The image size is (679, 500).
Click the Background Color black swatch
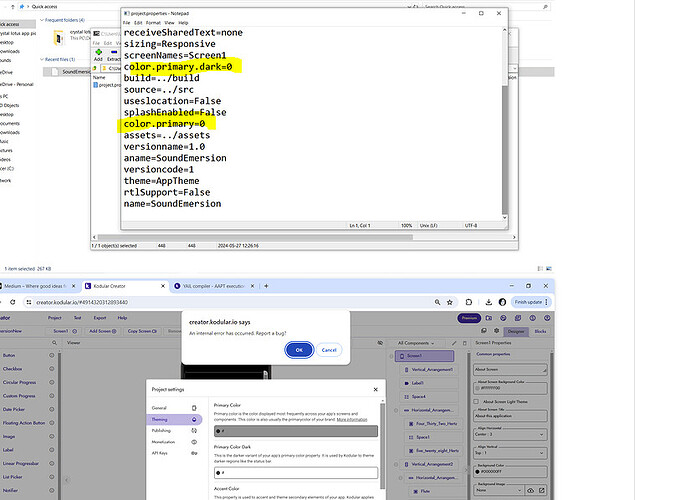[478, 471]
